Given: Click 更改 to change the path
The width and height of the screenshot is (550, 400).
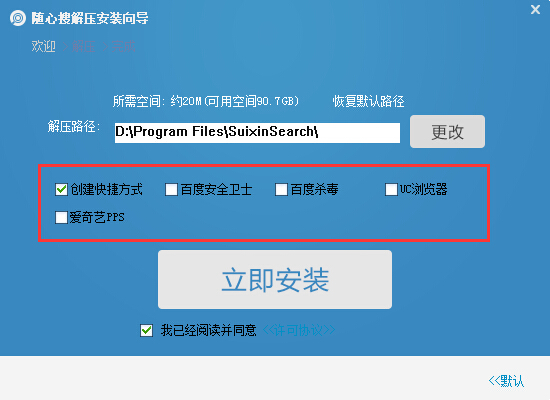Looking at the screenshot, I should (x=448, y=132).
